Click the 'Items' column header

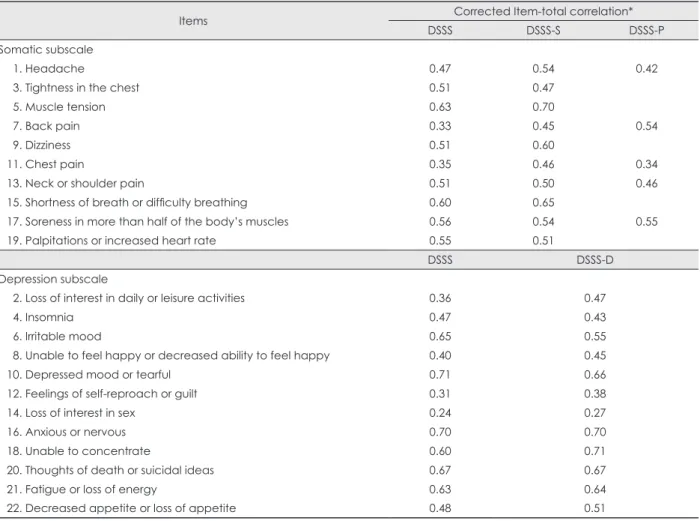tap(193, 21)
